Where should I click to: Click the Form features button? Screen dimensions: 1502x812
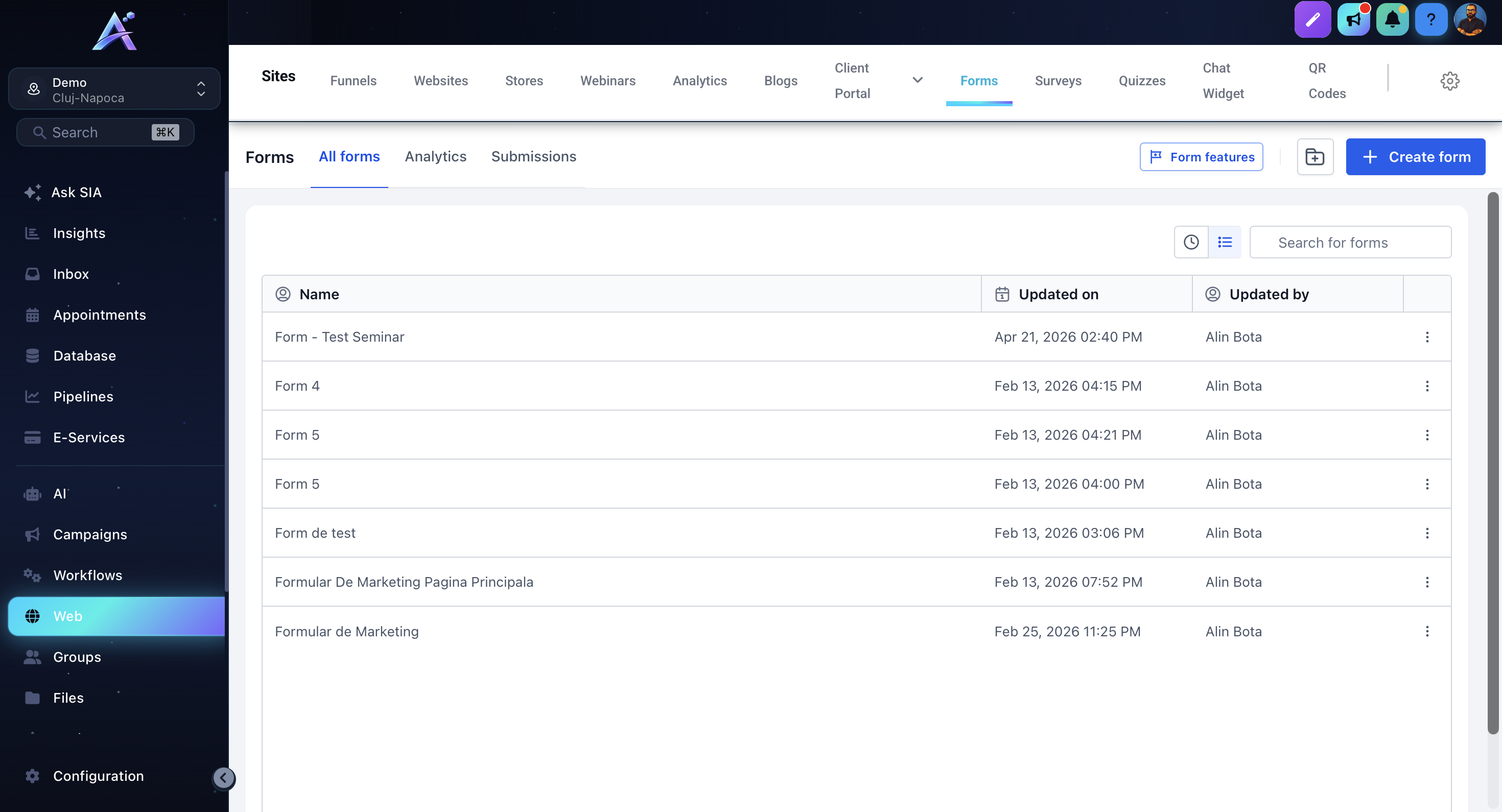coord(1201,157)
